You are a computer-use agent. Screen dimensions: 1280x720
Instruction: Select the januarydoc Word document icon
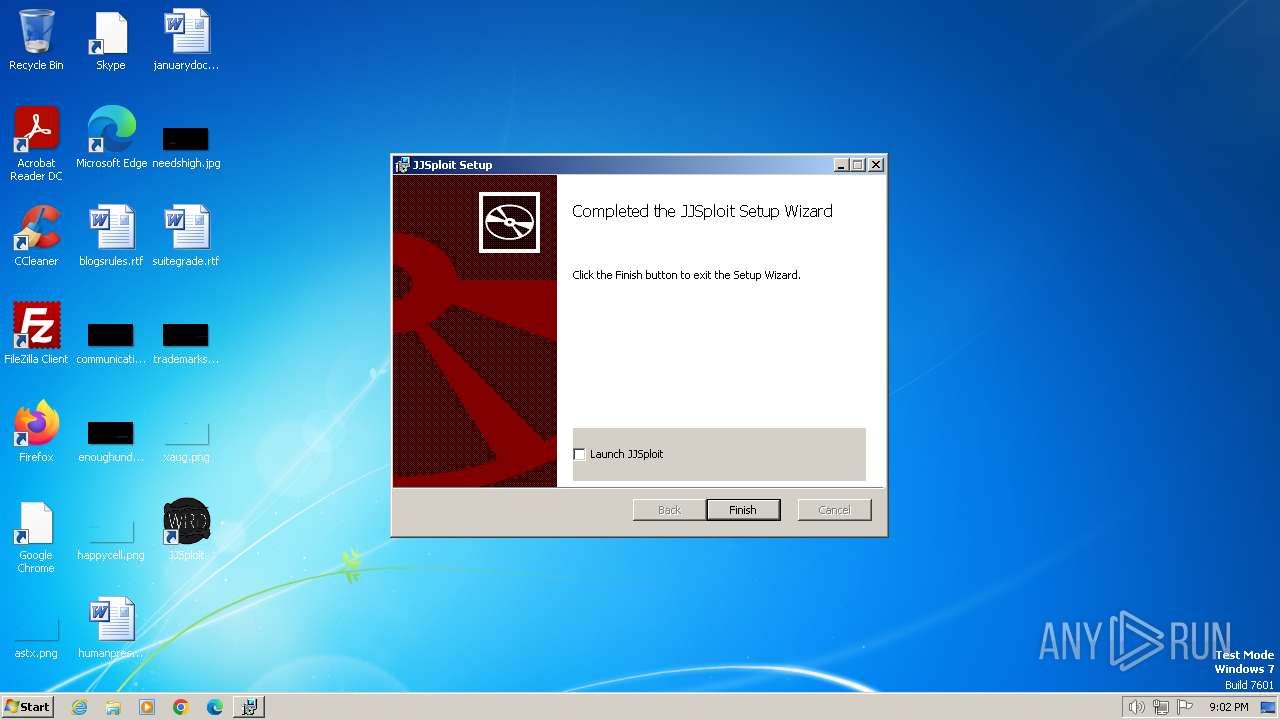(186, 40)
